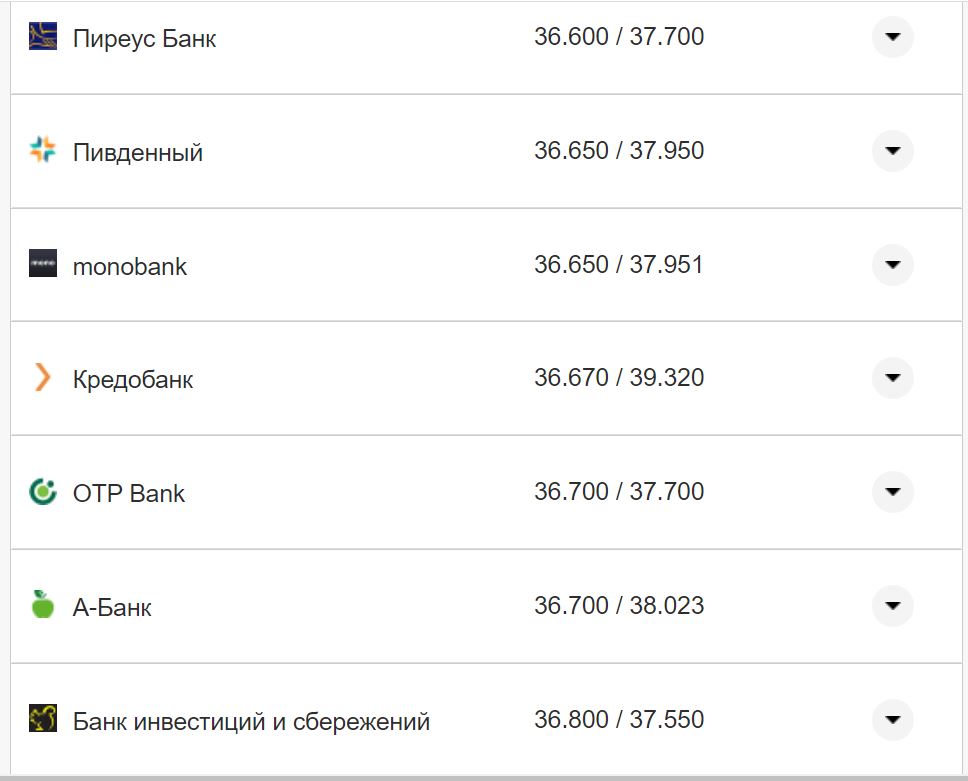This screenshot has width=968, height=781.
Task: Open the monobank page link
Action: point(130,267)
